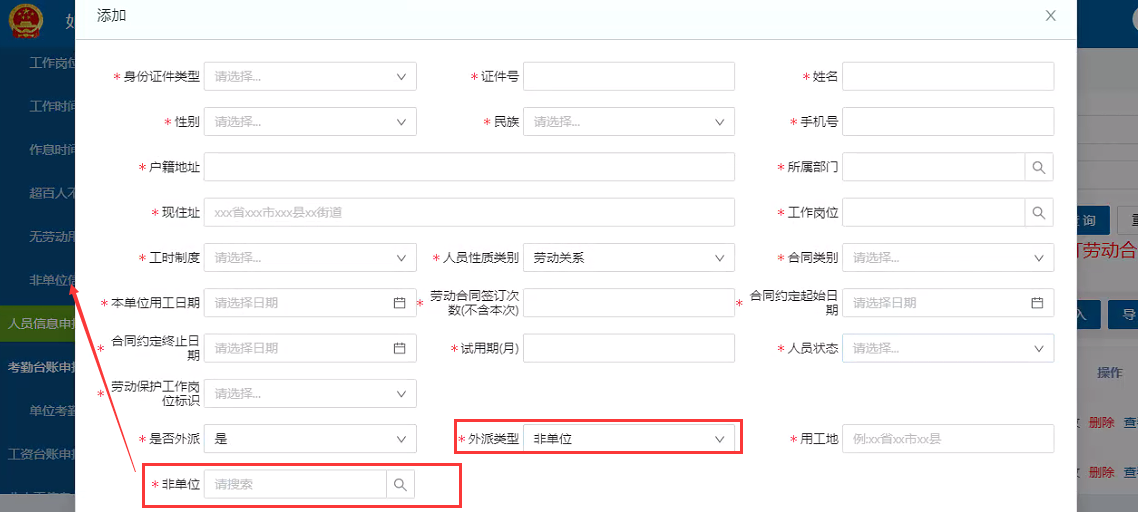Open the 合同类别 dropdown
1138x512 pixels.
[948, 258]
